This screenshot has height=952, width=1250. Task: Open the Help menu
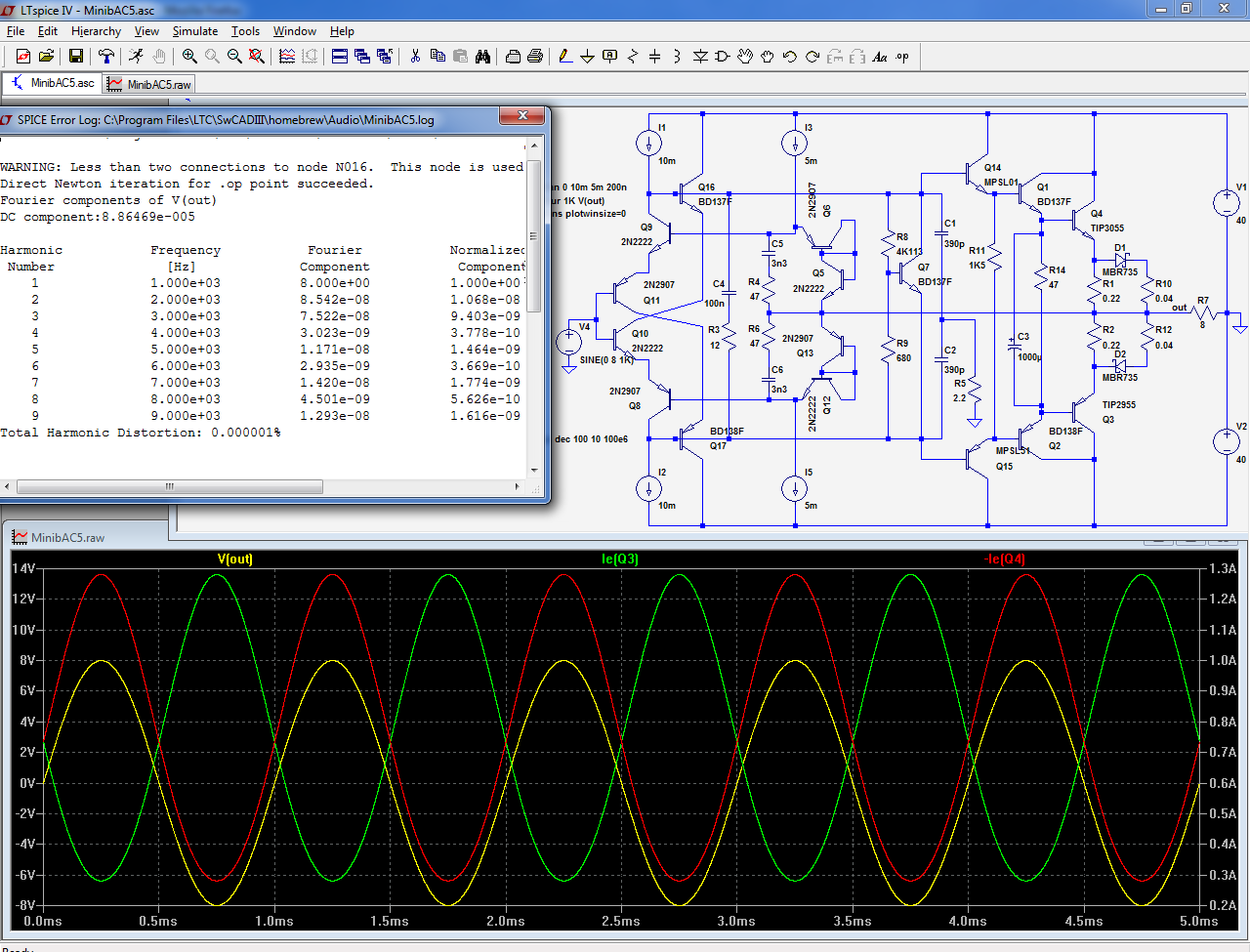pyautogui.click(x=342, y=31)
